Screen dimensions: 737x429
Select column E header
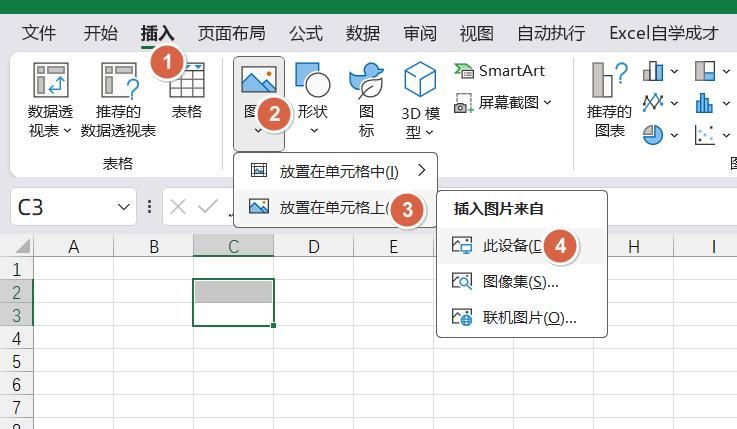393,246
